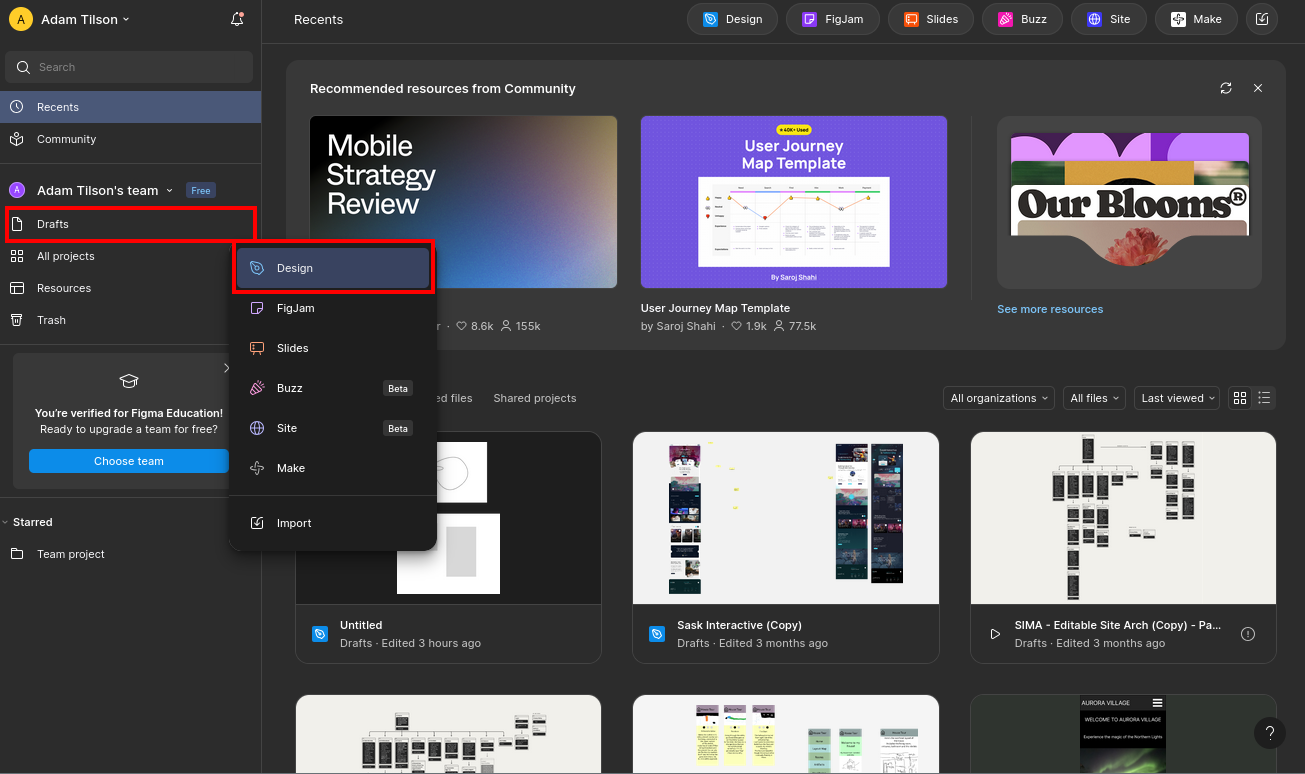
Task: Create new Buzz file from top bar
Action: (x=1021, y=19)
